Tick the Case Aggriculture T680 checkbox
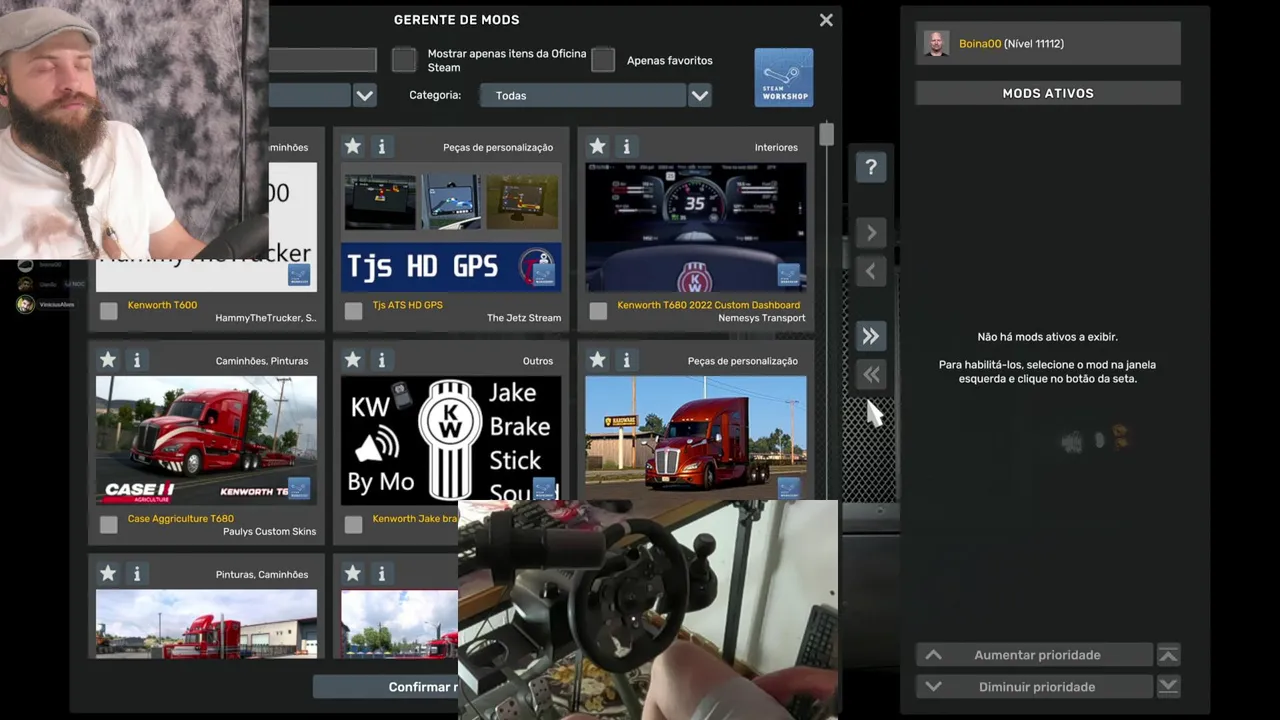This screenshot has width=1280, height=720. pyautogui.click(x=109, y=524)
